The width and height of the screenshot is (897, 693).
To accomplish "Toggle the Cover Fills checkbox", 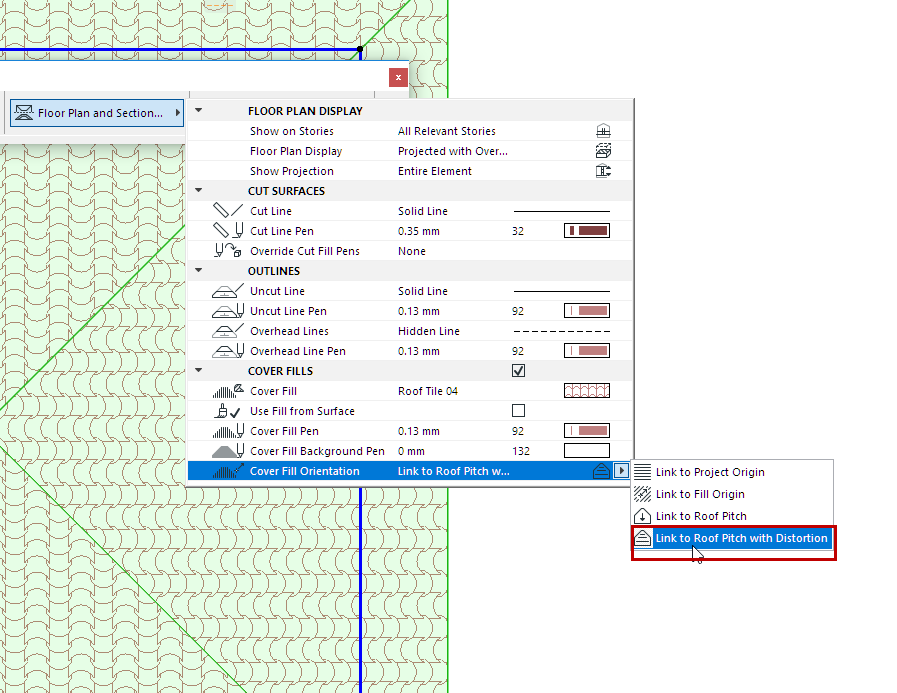I will pyautogui.click(x=518, y=371).
